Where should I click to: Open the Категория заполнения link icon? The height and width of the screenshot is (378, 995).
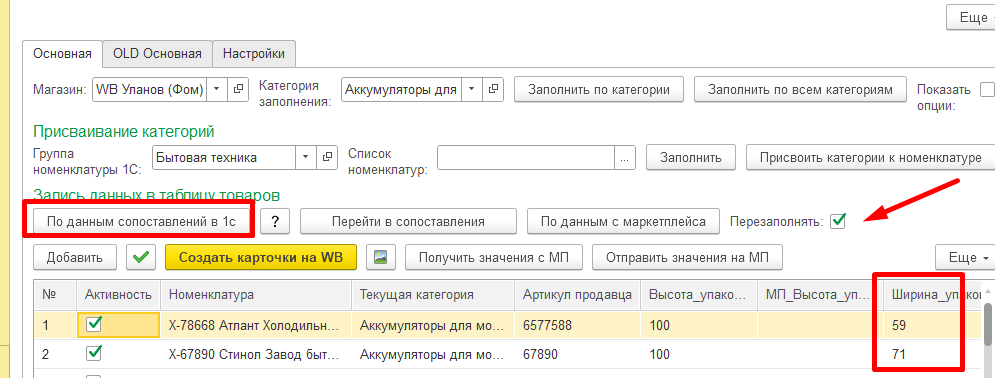pos(493,90)
